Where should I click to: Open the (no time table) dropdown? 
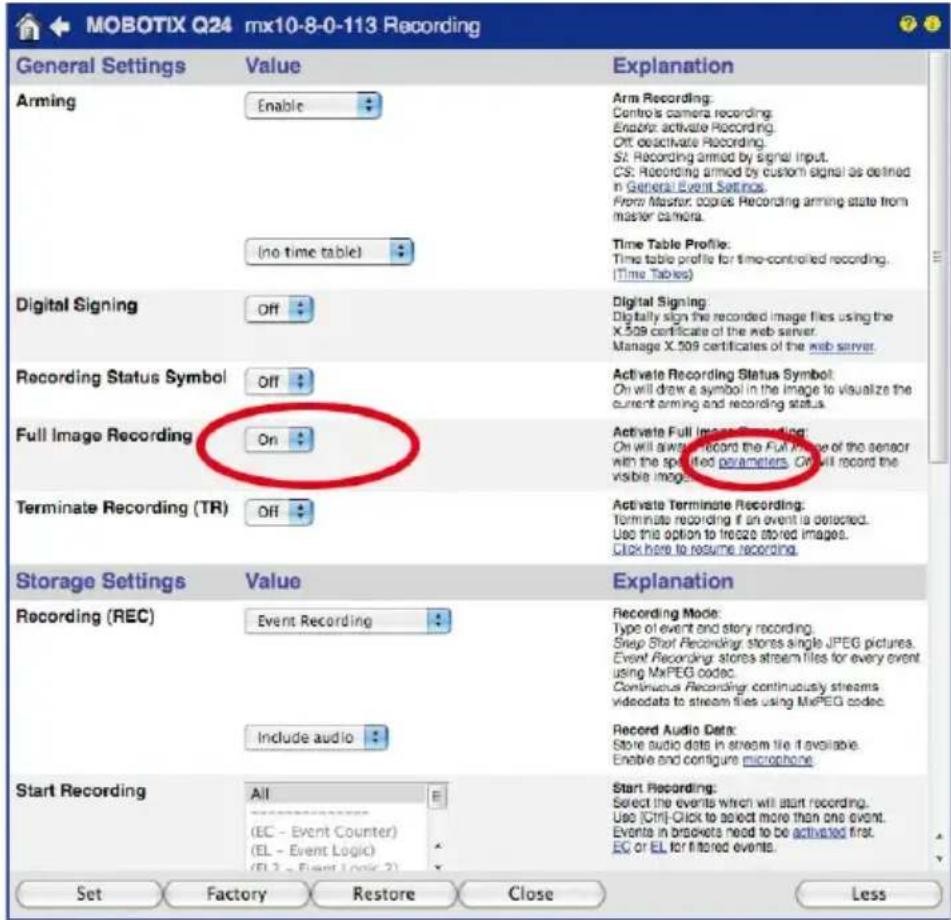[x=329, y=252]
